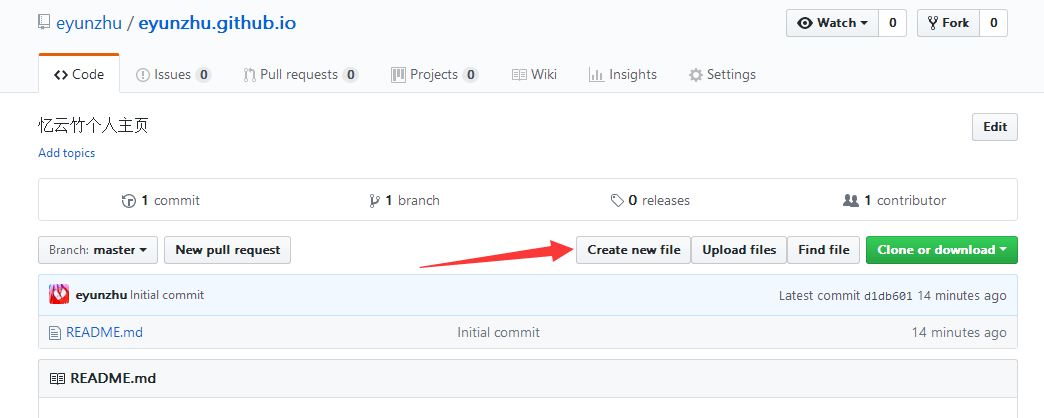
Task: Click the repository description 忆云竹个人主页
Action: 93,126
